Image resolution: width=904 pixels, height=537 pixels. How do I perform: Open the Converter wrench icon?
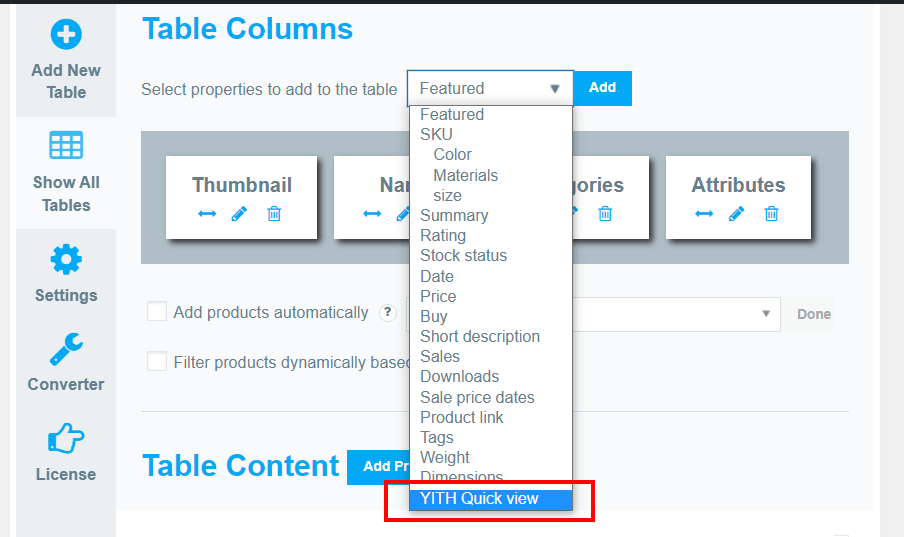point(66,349)
